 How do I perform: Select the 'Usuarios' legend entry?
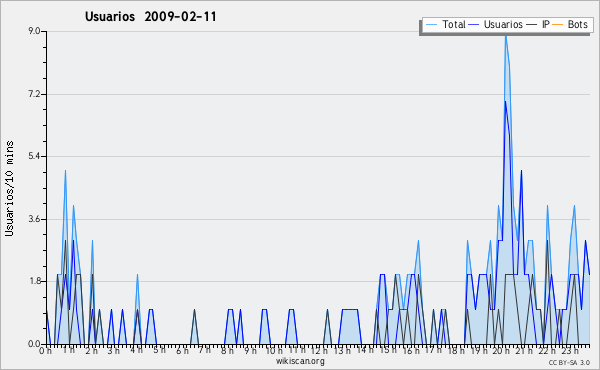click(495, 24)
